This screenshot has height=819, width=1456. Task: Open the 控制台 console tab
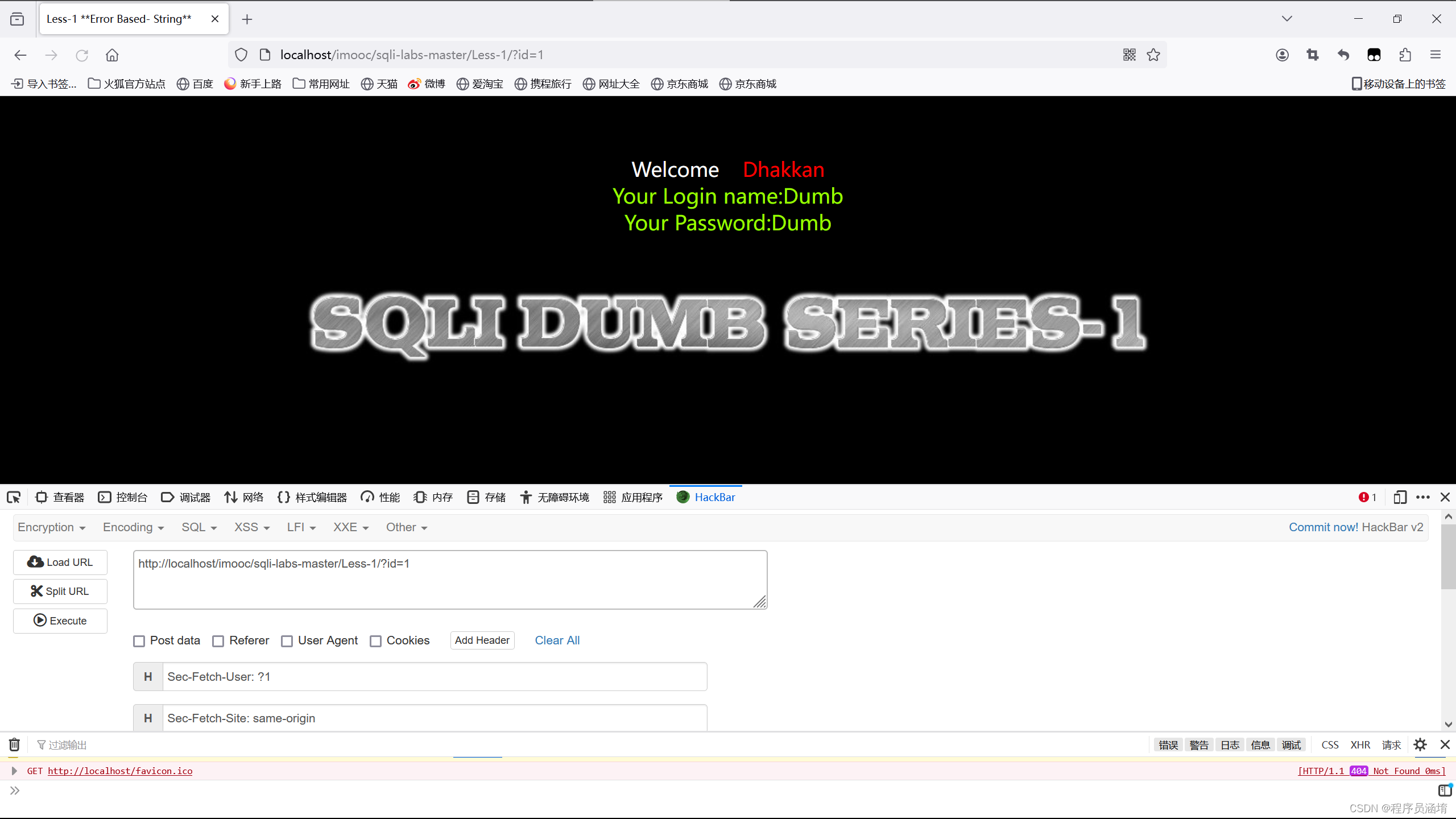123,498
